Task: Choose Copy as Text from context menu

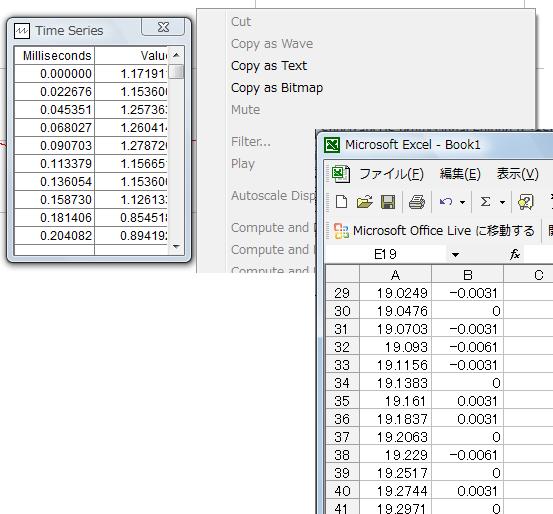Action: click(x=269, y=66)
